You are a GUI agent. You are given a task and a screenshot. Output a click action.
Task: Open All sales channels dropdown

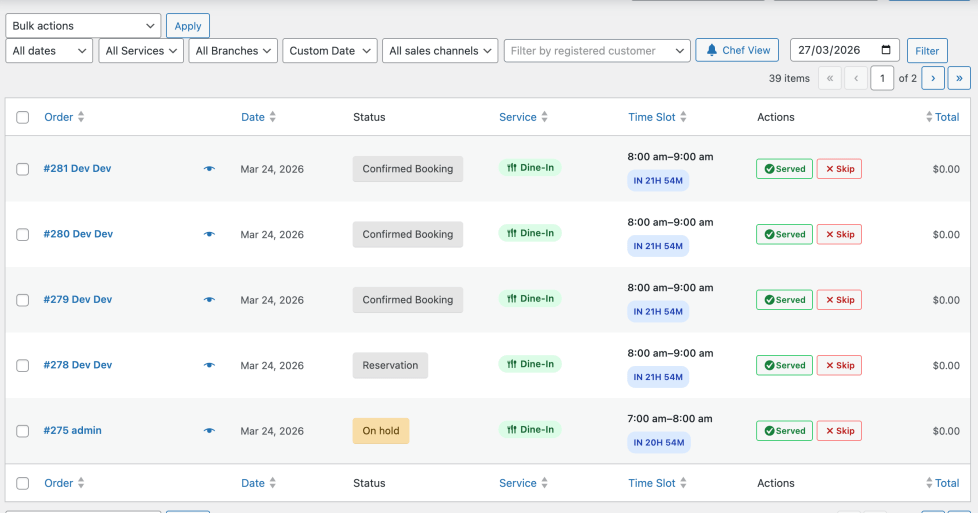pyautogui.click(x=440, y=51)
